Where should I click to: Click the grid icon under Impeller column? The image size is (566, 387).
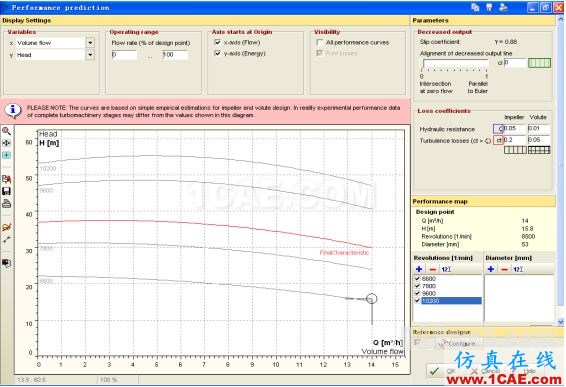click(515, 150)
